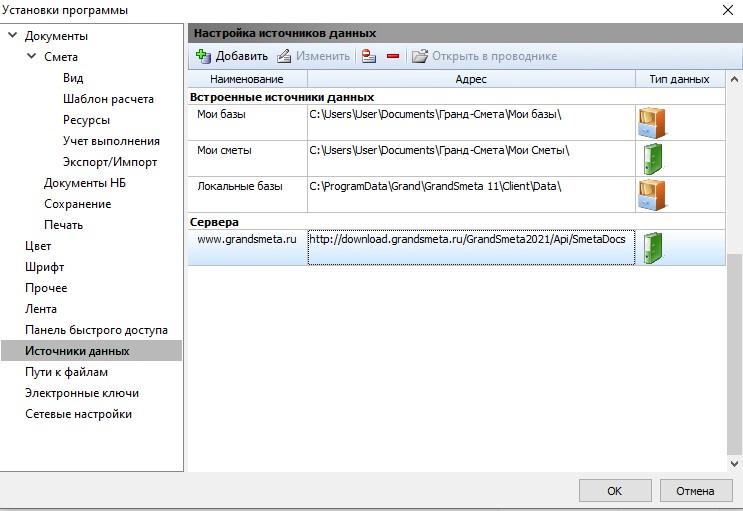
Task: Click the server source icon in toolbar
Action: (369, 56)
